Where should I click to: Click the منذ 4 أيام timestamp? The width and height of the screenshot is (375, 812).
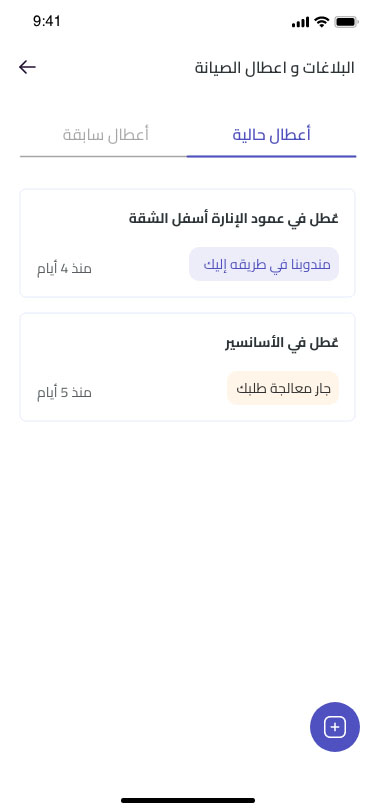pyautogui.click(x=64, y=269)
